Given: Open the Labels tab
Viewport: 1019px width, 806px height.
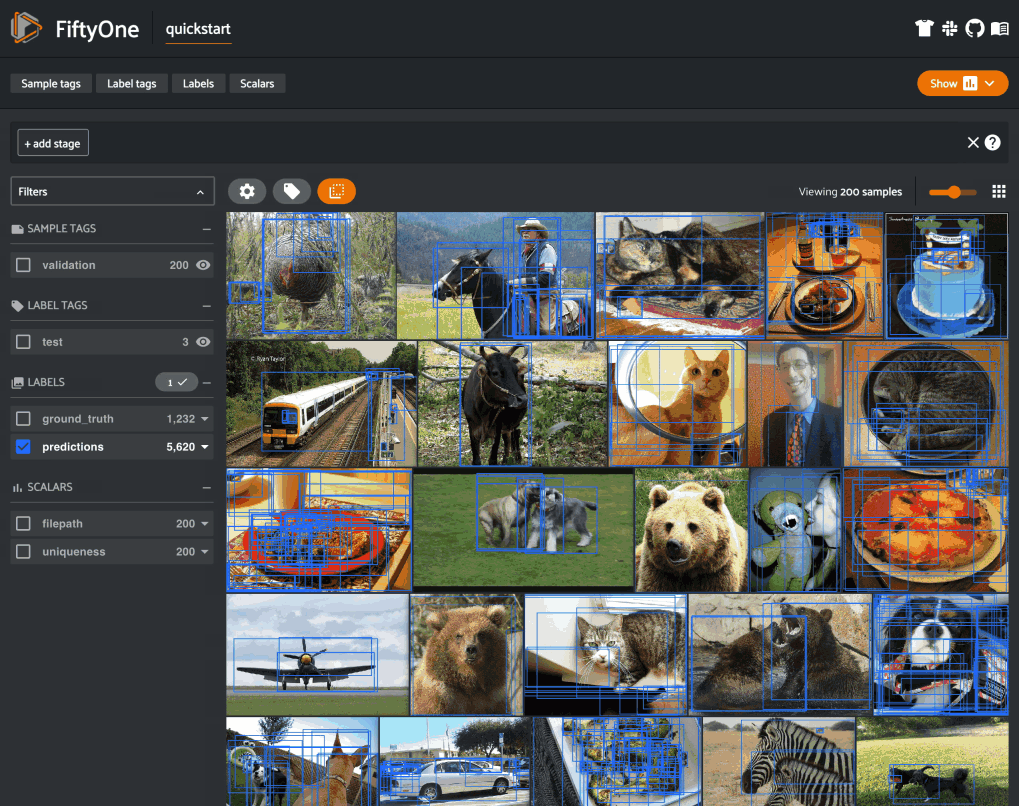Looking at the screenshot, I should pos(198,83).
